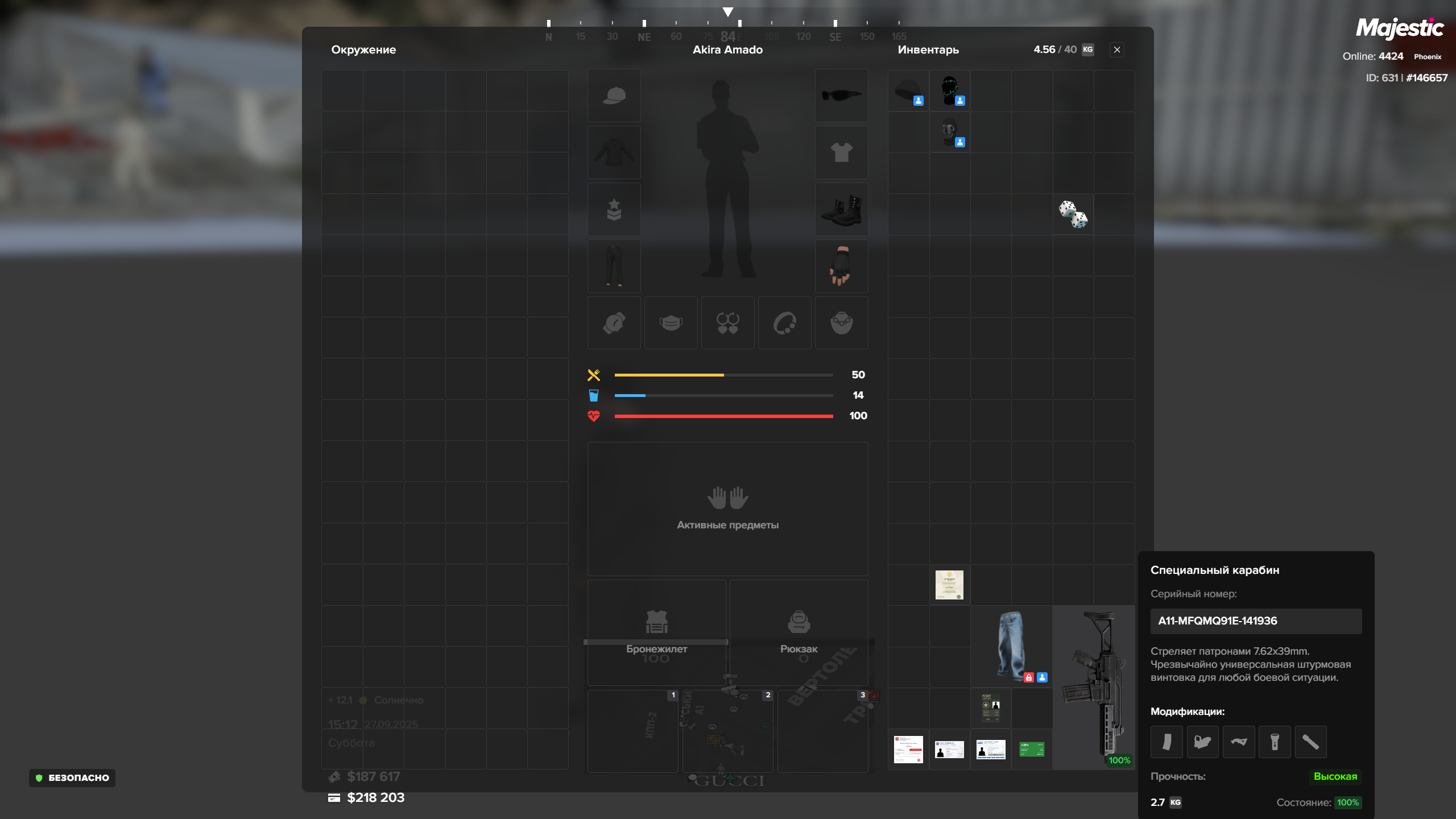
Task: Select the fingerless gloves slot
Action: coord(841,266)
